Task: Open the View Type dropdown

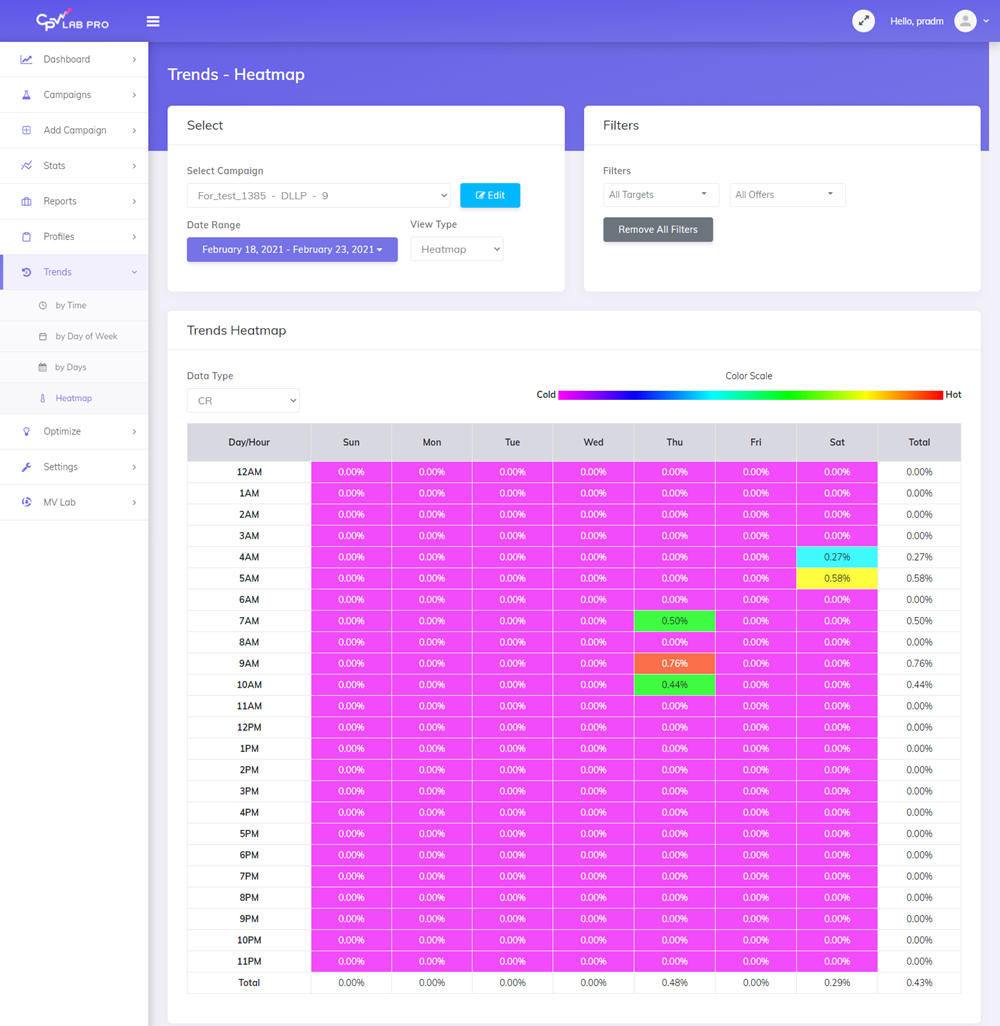Action: coord(456,249)
